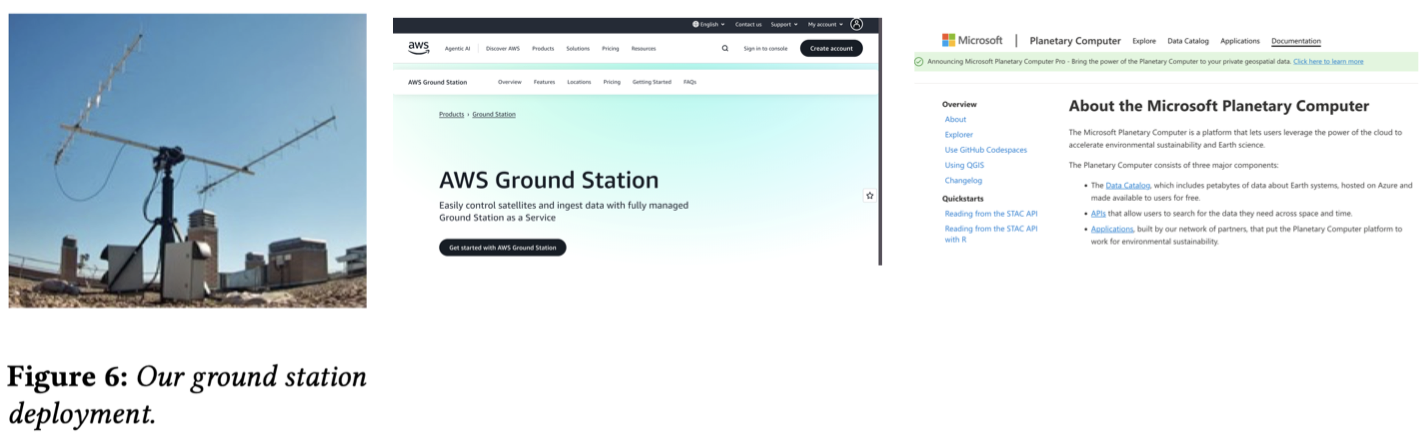Click the user profile avatar icon
Screen dimensions: 1428x438
[x=856, y=24]
